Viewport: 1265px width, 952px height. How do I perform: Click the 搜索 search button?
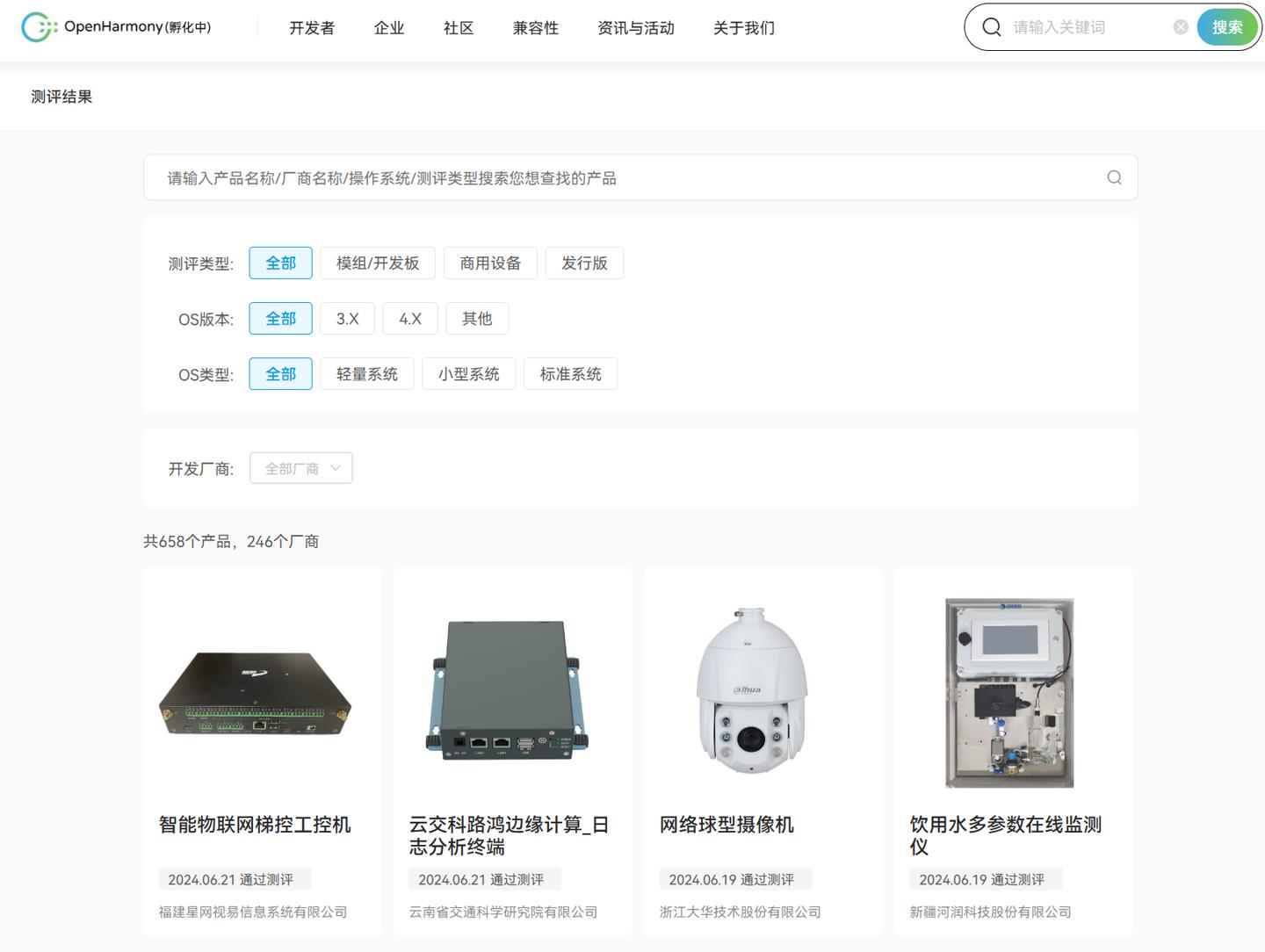[1226, 26]
